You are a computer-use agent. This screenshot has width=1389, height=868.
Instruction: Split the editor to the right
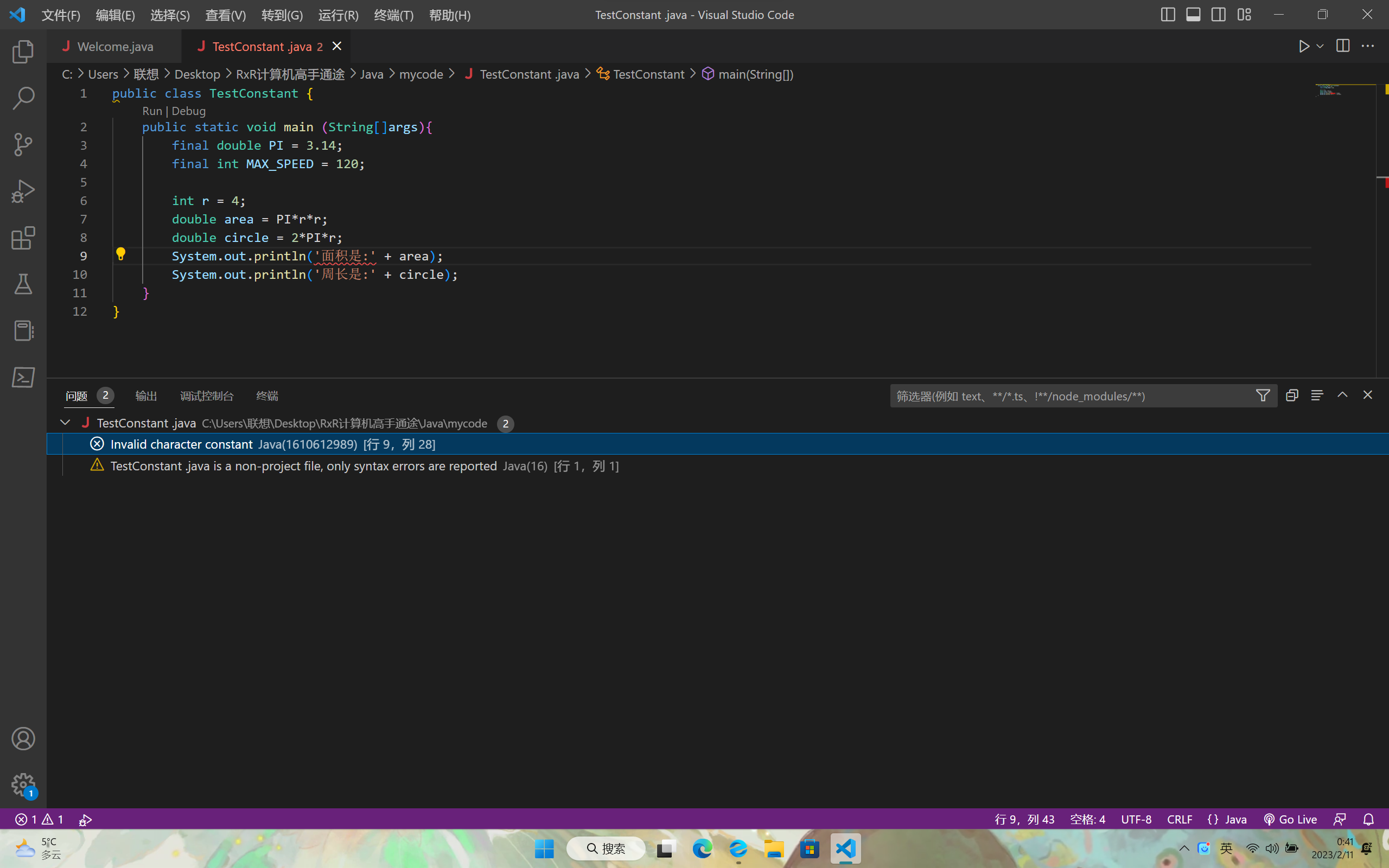point(1342,46)
